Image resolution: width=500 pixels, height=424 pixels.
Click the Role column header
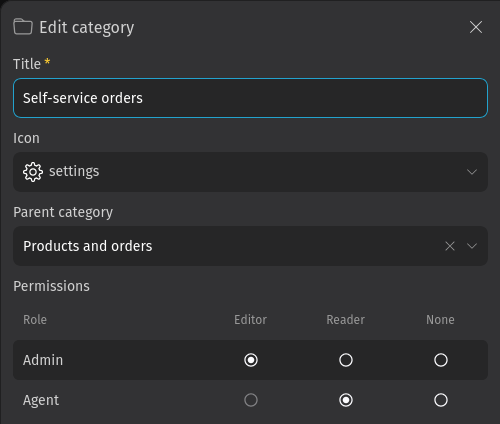point(35,320)
